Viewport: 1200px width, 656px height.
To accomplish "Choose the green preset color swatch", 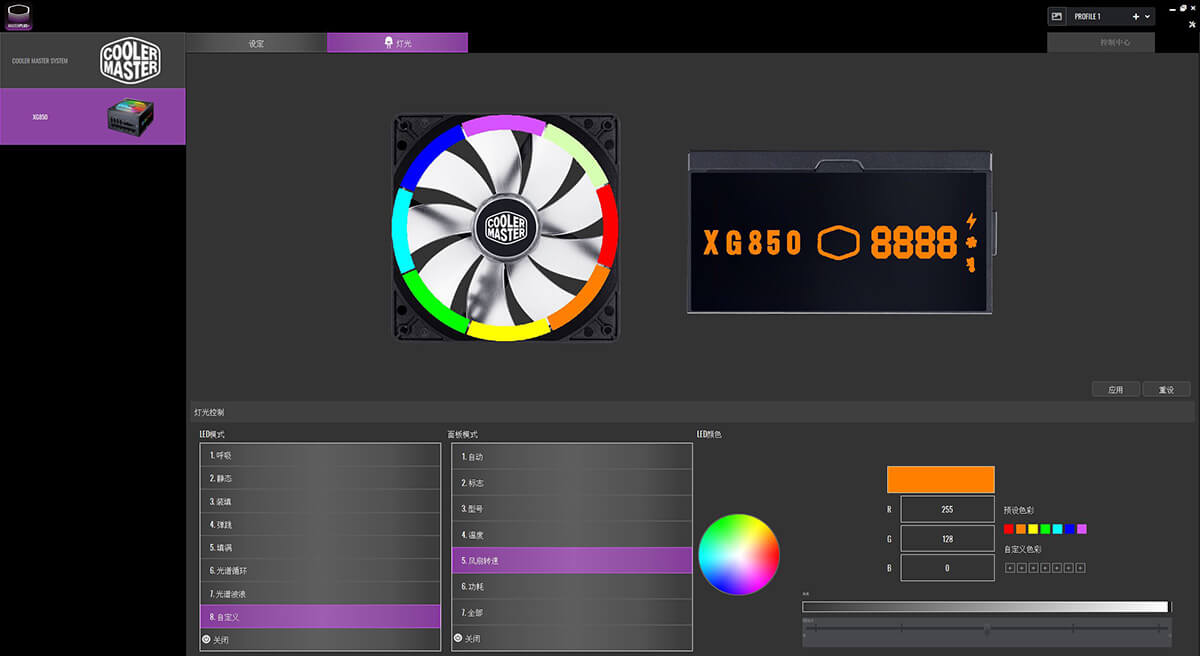I will [1045, 529].
